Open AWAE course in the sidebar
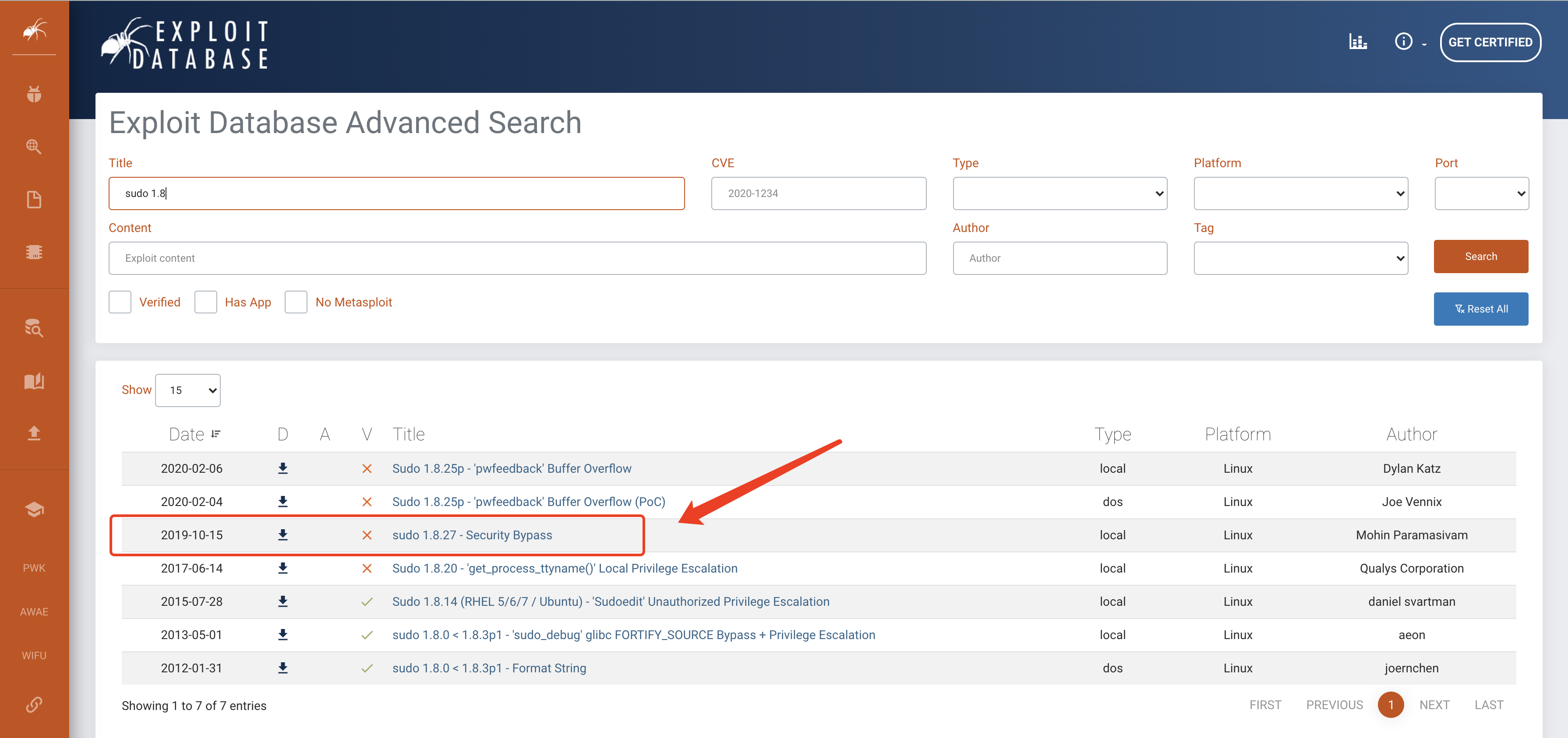Screen dimensions: 1568x738 [34, 611]
